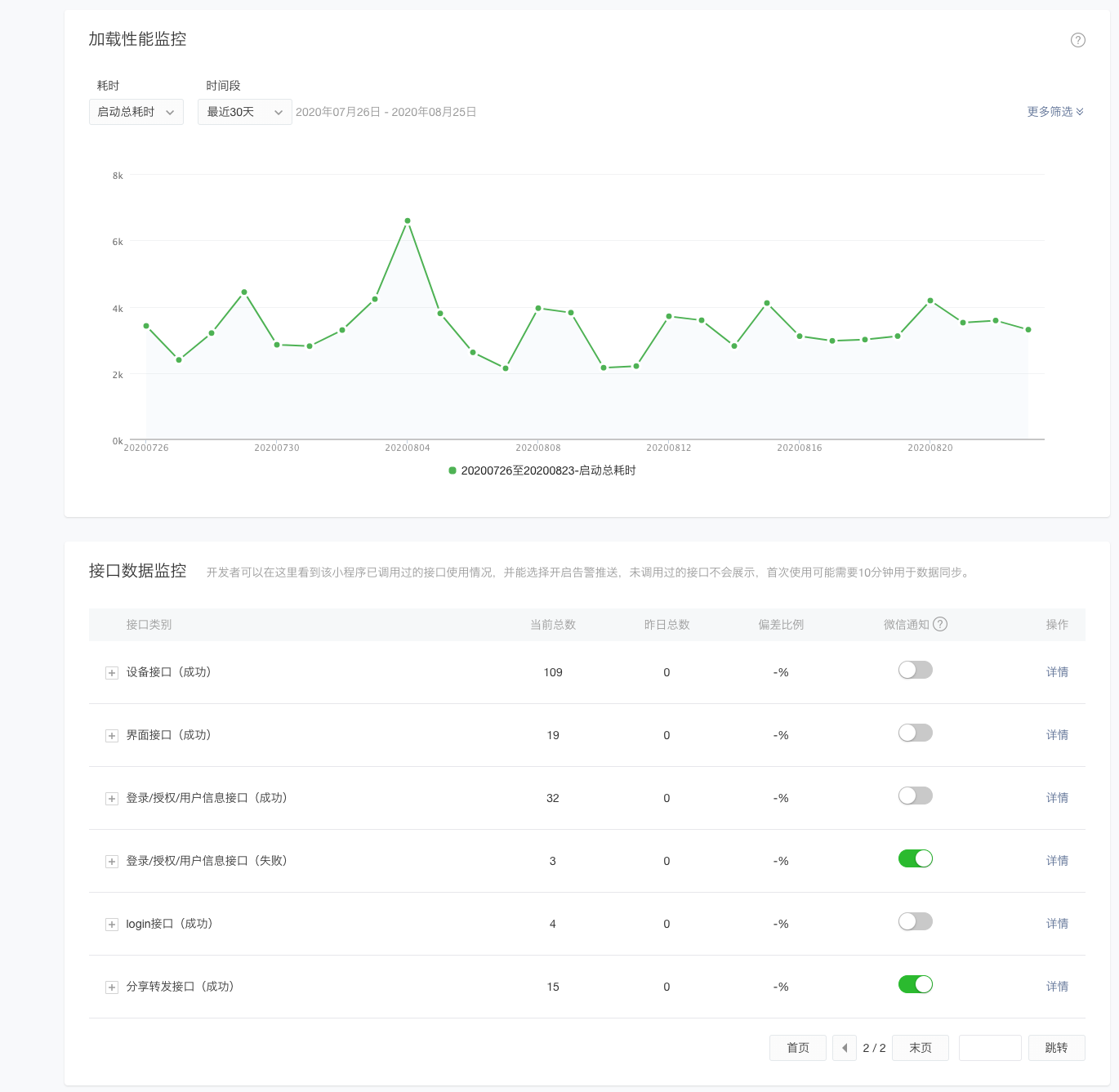Expand 登录/授权/用户信息接口（成功）row
The image size is (1119, 1092).
click(x=112, y=799)
